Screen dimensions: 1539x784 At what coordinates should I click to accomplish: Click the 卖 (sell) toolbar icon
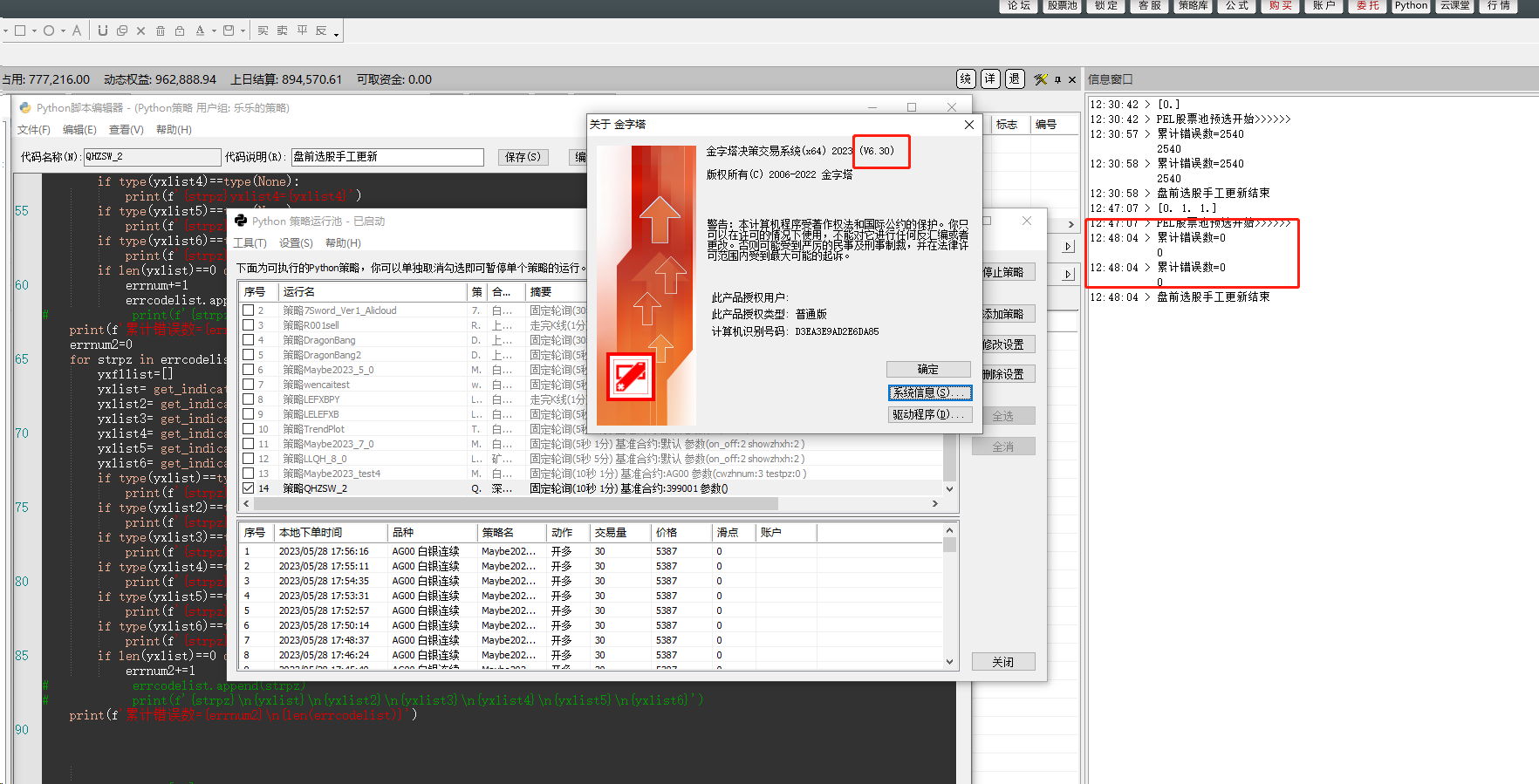pyautogui.click(x=282, y=31)
